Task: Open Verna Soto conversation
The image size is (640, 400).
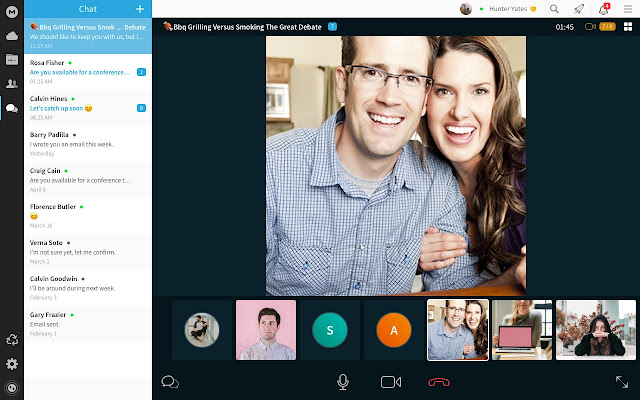Action: (88, 251)
